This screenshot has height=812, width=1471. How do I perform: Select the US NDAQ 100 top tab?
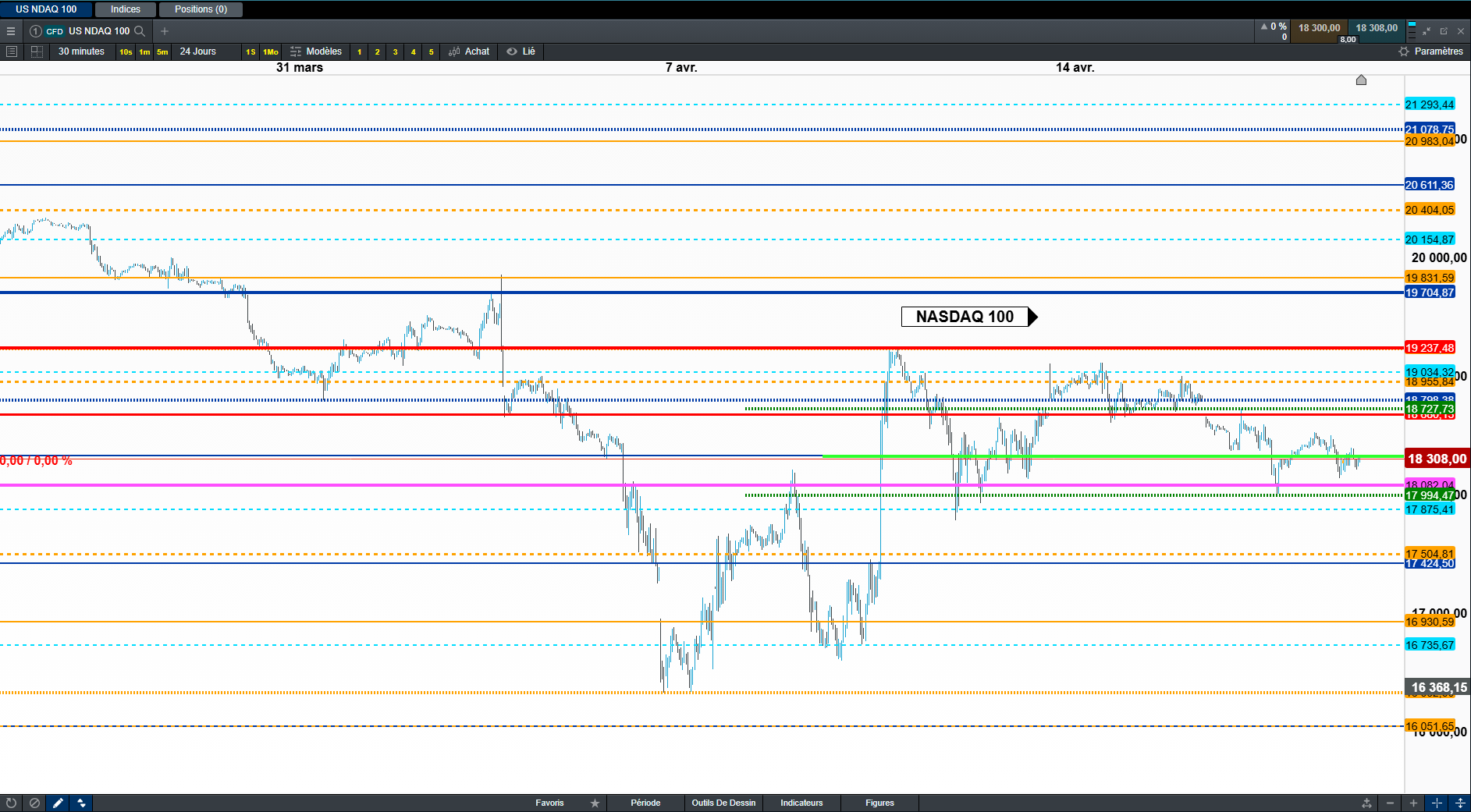pos(46,9)
